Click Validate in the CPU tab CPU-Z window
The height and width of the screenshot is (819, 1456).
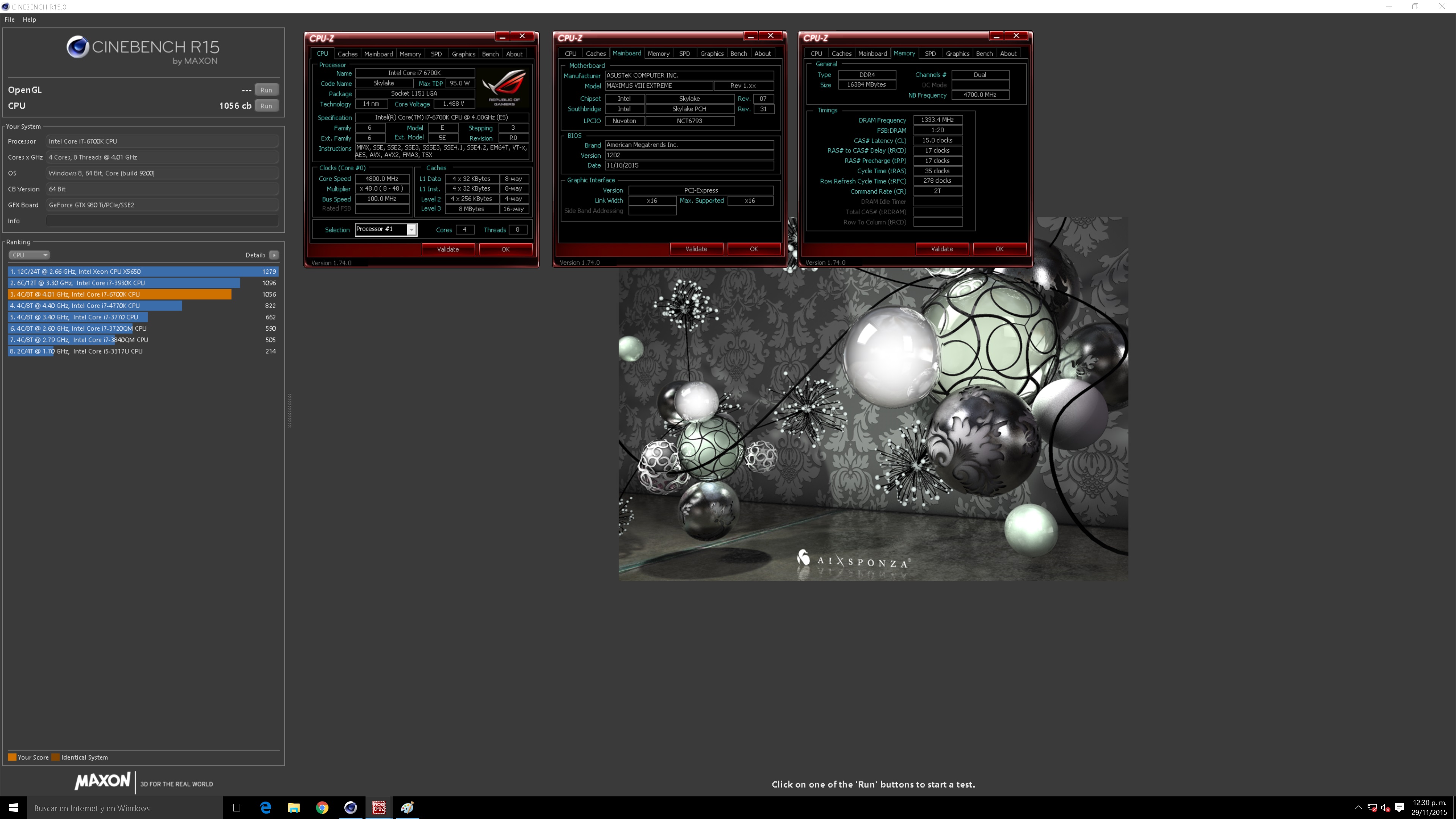448,249
